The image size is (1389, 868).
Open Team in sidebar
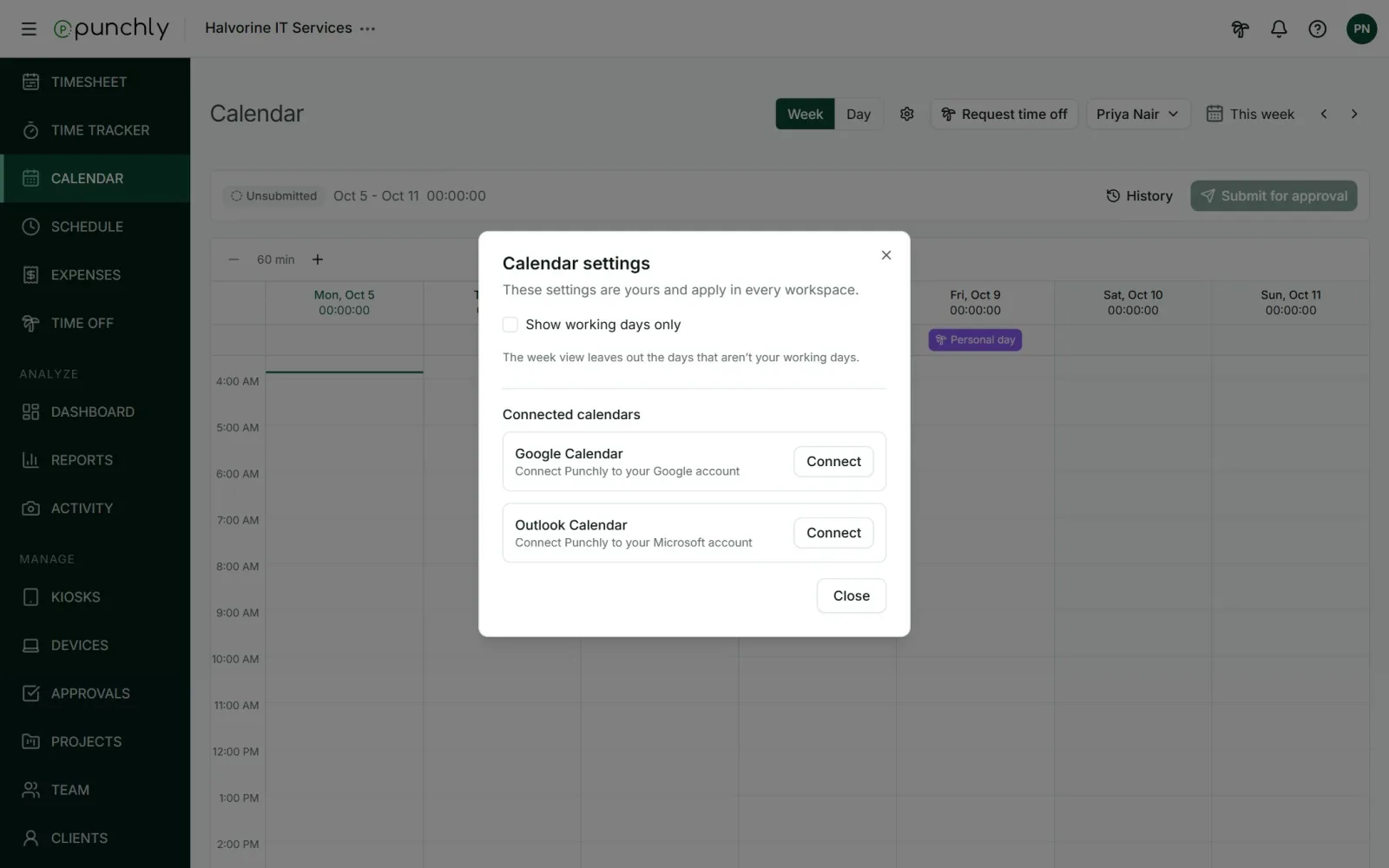95,790
